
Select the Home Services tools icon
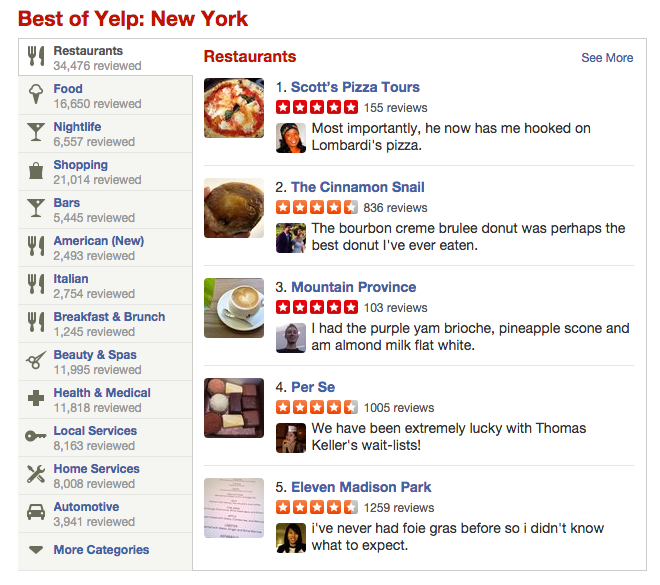click(x=36, y=475)
